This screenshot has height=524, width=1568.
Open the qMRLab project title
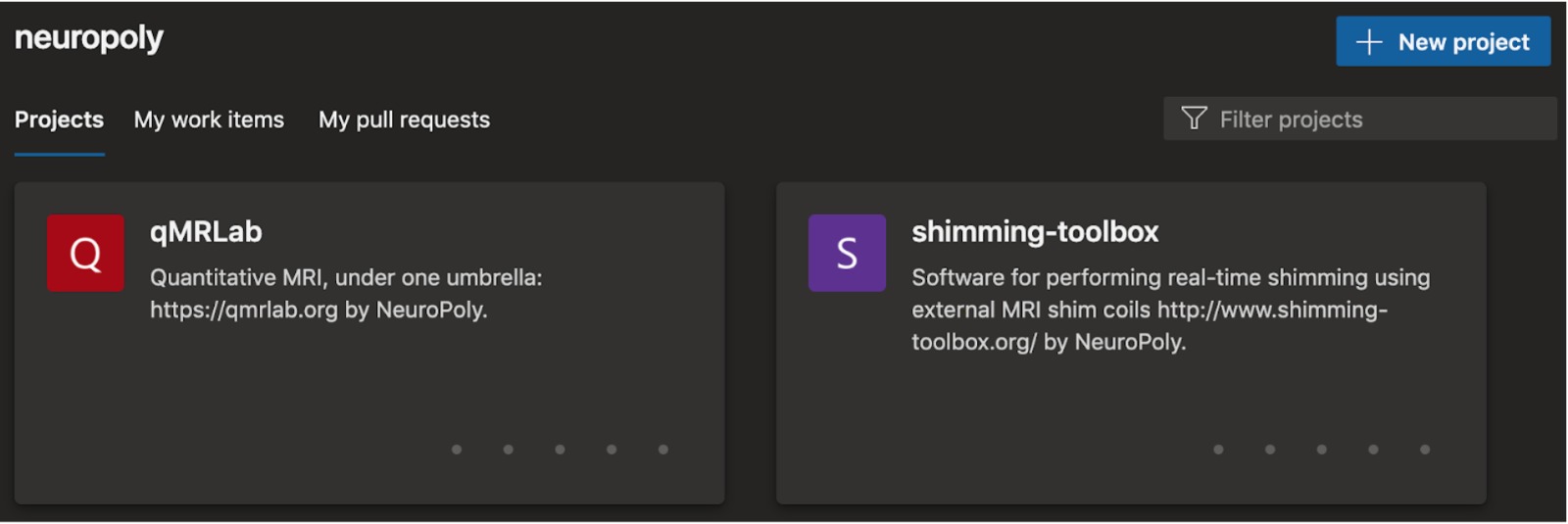coord(206,232)
